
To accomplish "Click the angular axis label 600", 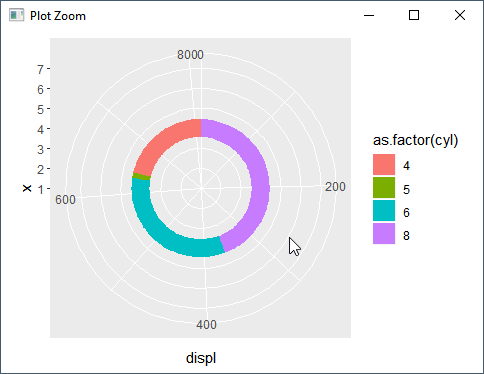I will 65,200.
